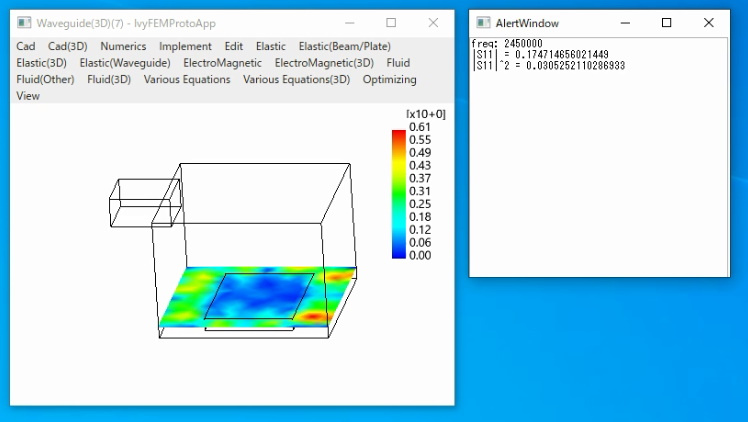This screenshot has width=748, height=422.
Task: Click the small waveguide port box wireframe
Action: 145,203
